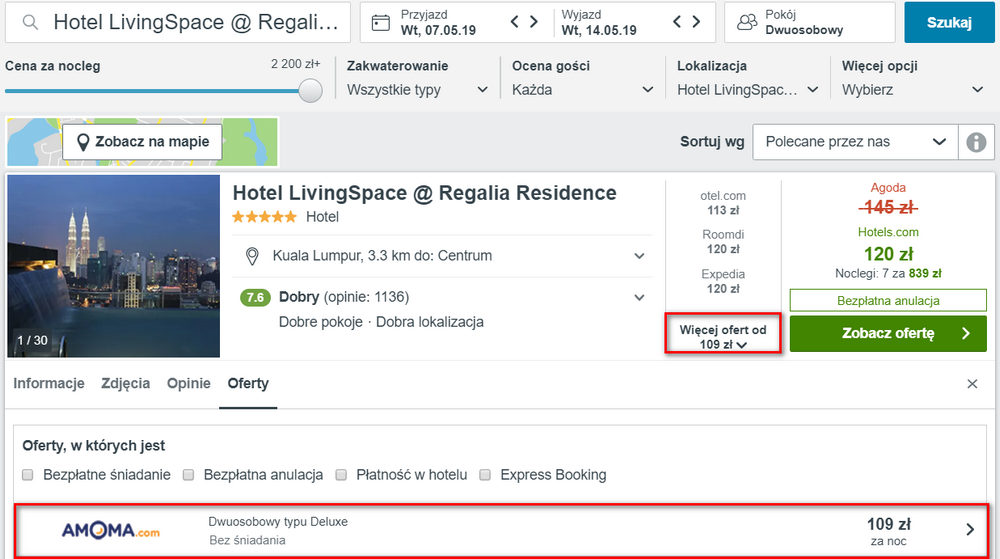Viewport: 1000px width, 559px height.
Task: Click the five-star hotel rating
Action: (x=264, y=217)
